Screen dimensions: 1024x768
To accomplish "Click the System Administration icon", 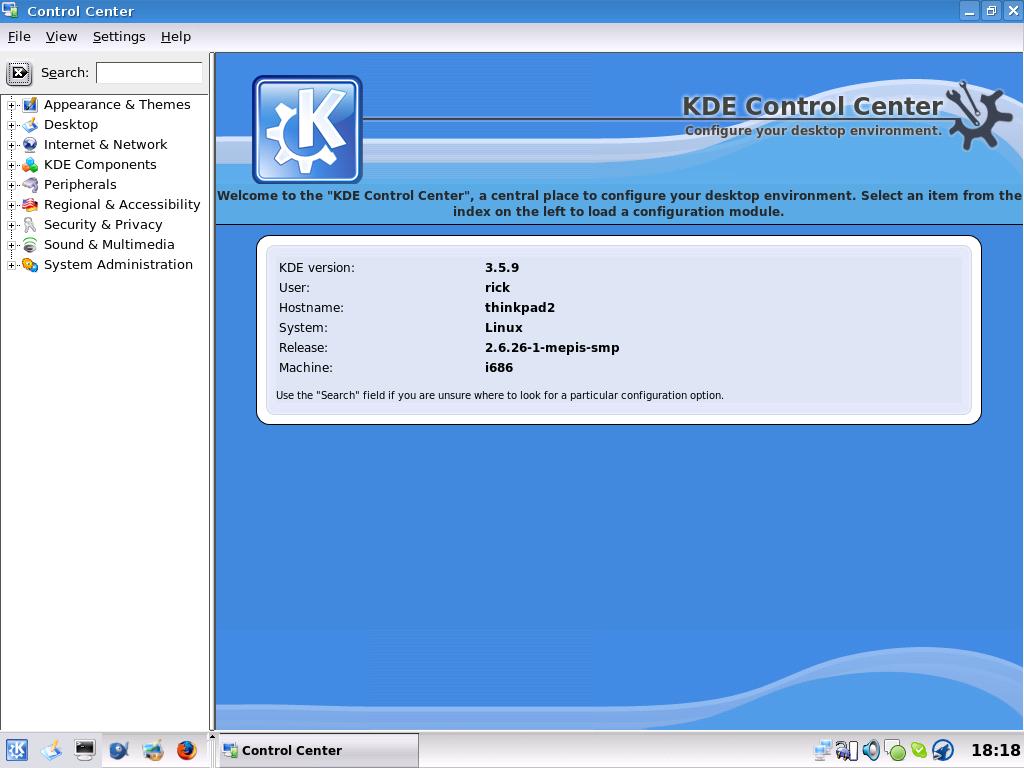I will pyautogui.click(x=30, y=264).
